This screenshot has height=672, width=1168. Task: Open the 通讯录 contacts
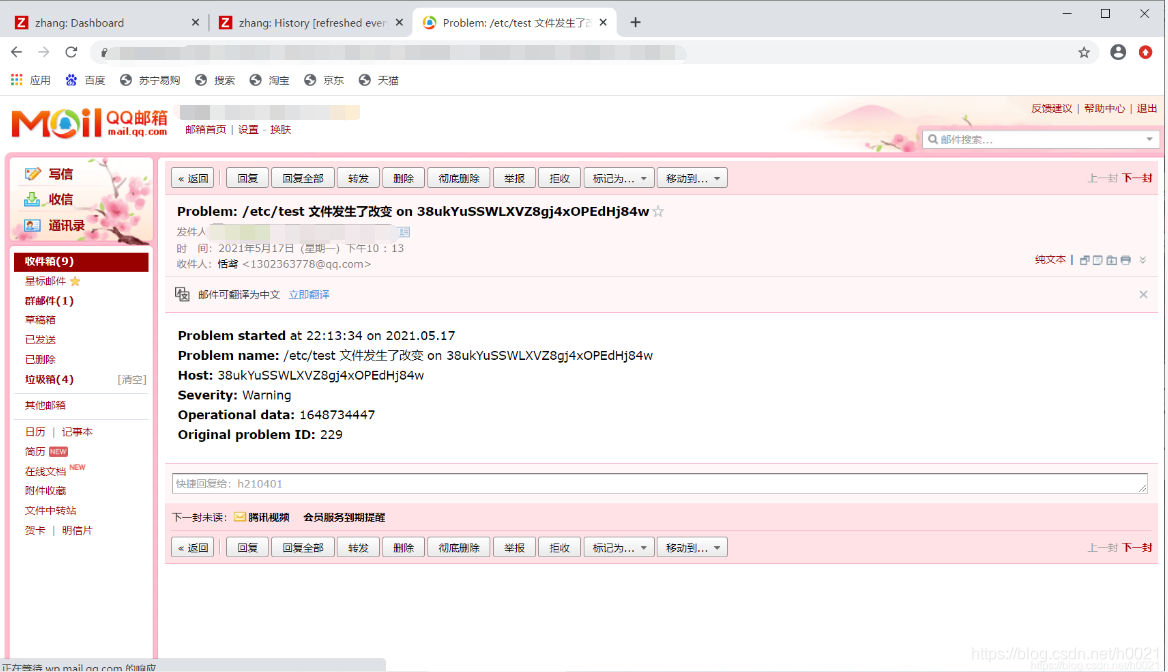[x=54, y=225]
